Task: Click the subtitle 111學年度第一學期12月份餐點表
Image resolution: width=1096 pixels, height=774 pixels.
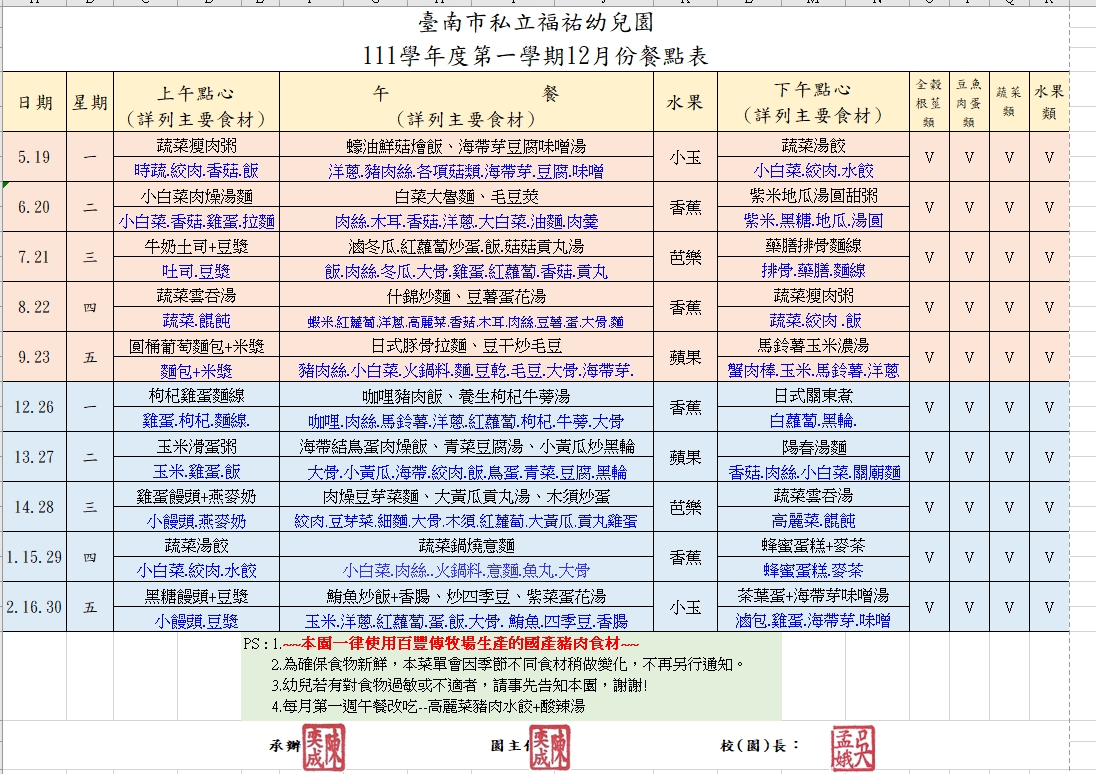Action: point(536,56)
